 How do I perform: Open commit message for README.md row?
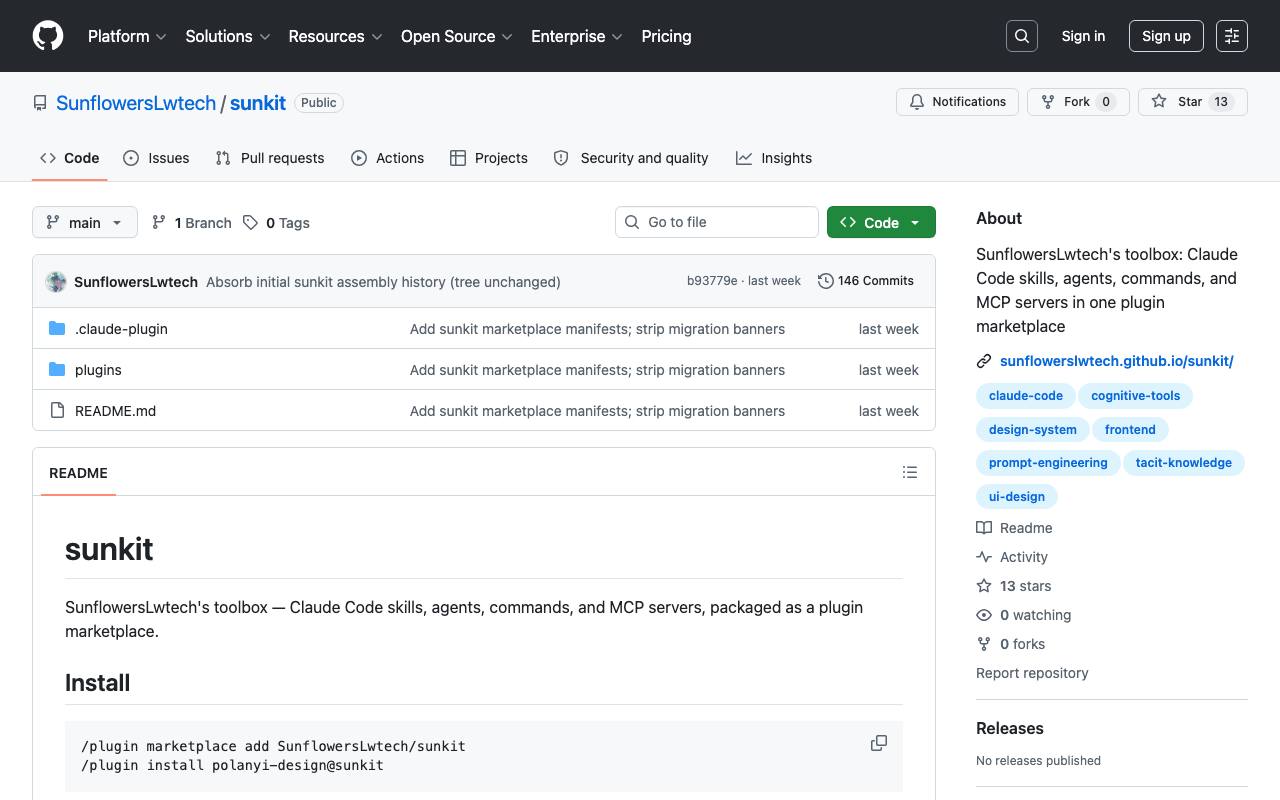pos(597,411)
